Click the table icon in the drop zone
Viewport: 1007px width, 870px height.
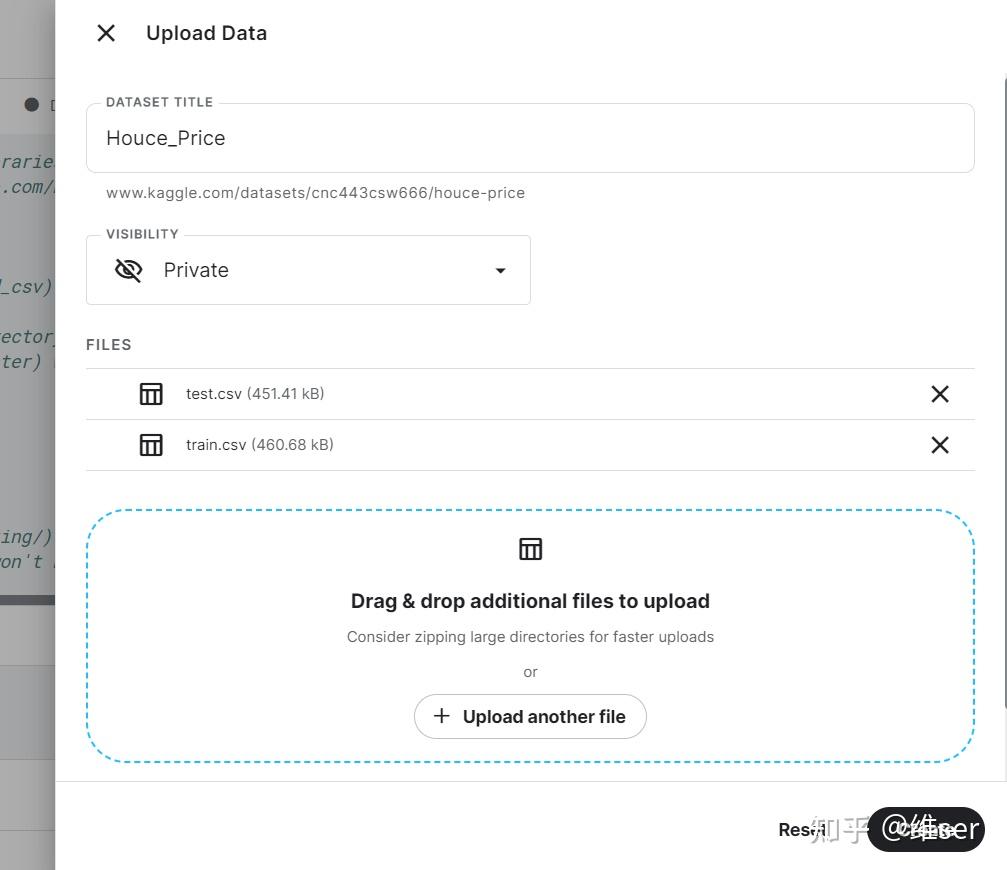530,549
